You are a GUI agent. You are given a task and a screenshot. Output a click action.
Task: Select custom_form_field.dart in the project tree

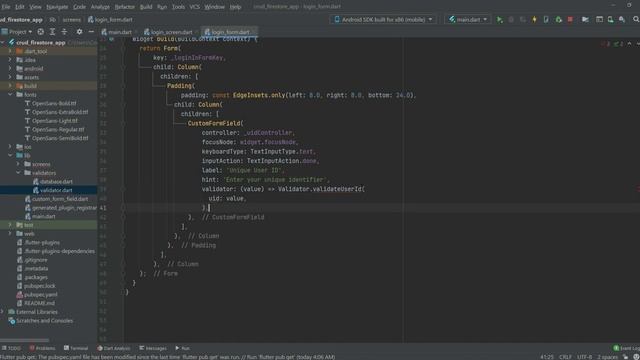[x=56, y=199]
